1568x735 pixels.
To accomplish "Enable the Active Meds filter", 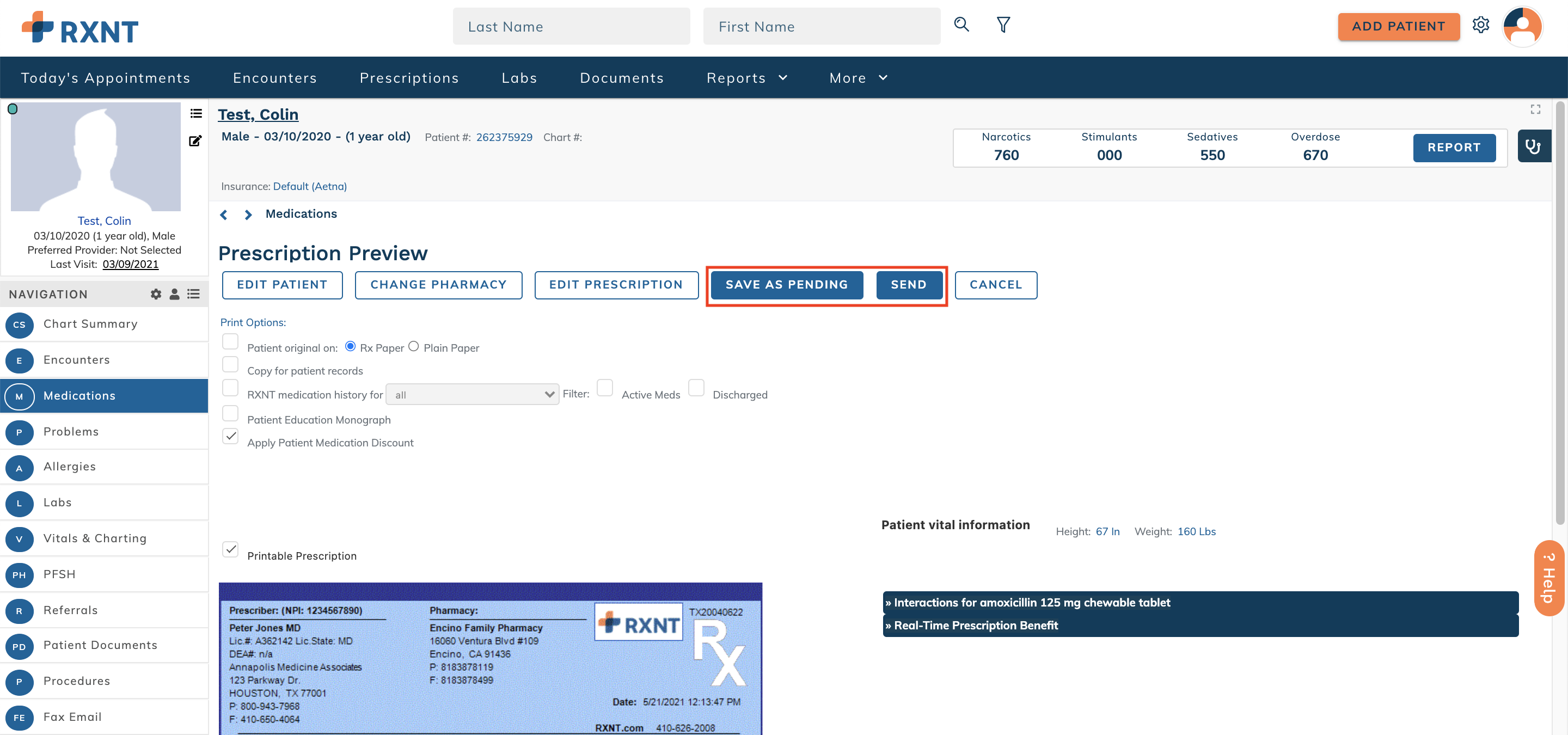I will click(604, 388).
